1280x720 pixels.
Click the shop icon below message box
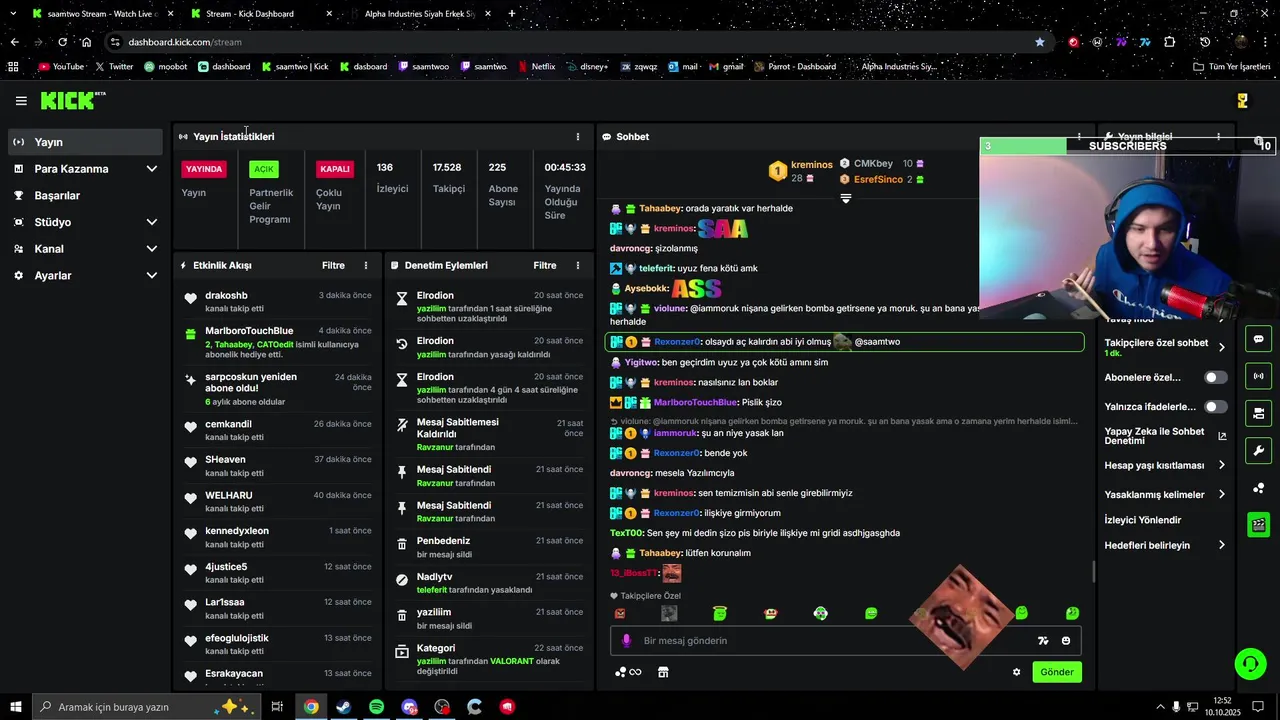coord(663,672)
